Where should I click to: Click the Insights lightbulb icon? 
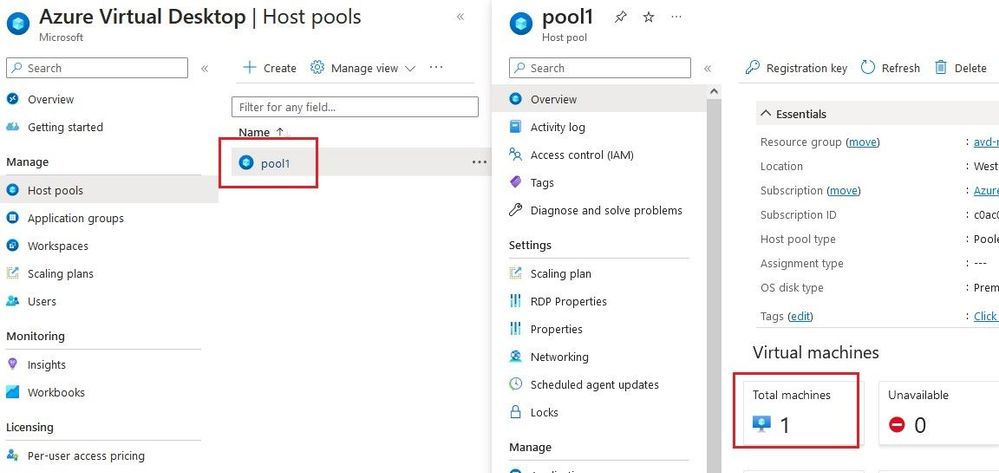12,364
